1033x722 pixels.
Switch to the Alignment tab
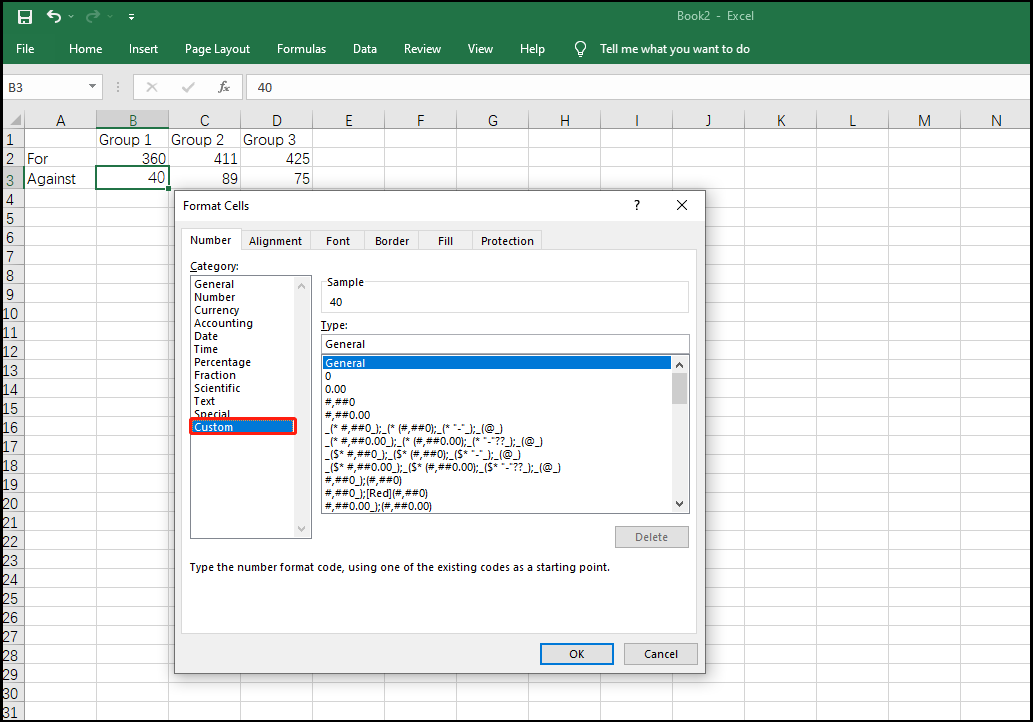click(x=275, y=241)
